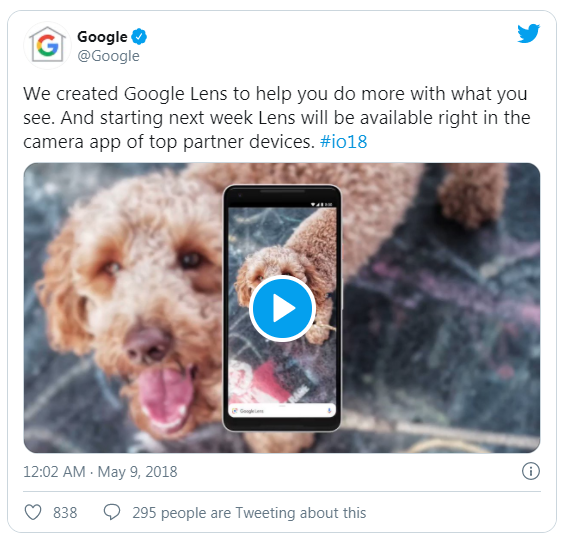Click the reply speech bubble icon
This screenshot has height=540, width=563.
pos(112,512)
